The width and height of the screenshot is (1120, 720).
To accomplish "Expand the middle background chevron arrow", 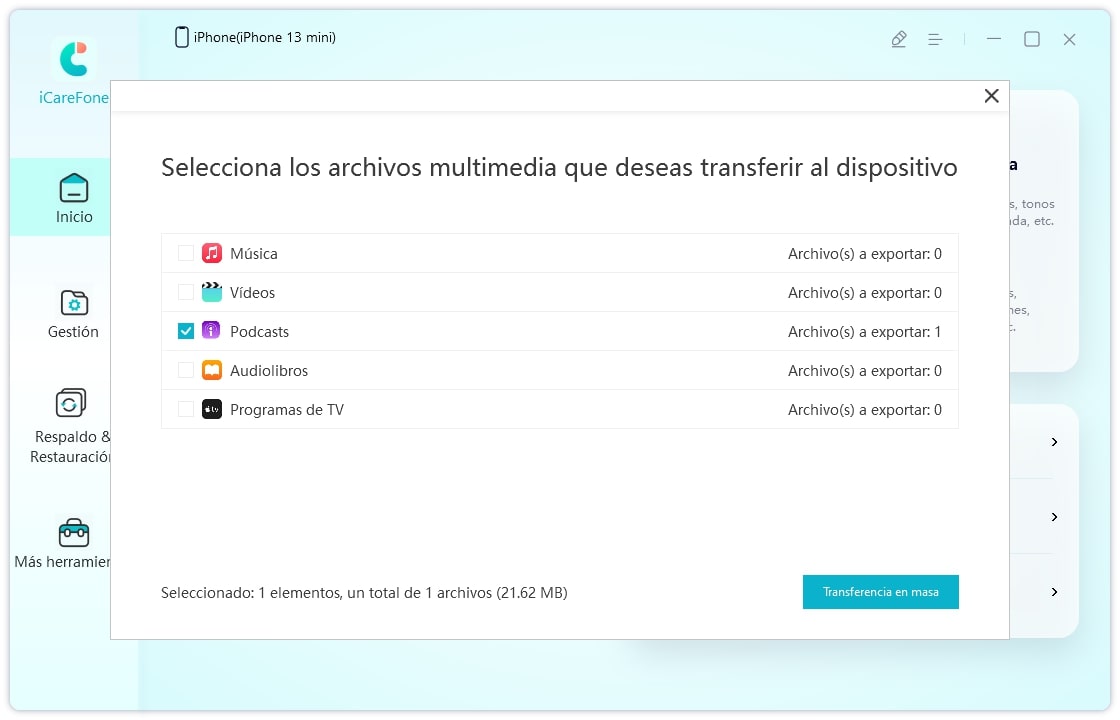I will tap(1054, 517).
